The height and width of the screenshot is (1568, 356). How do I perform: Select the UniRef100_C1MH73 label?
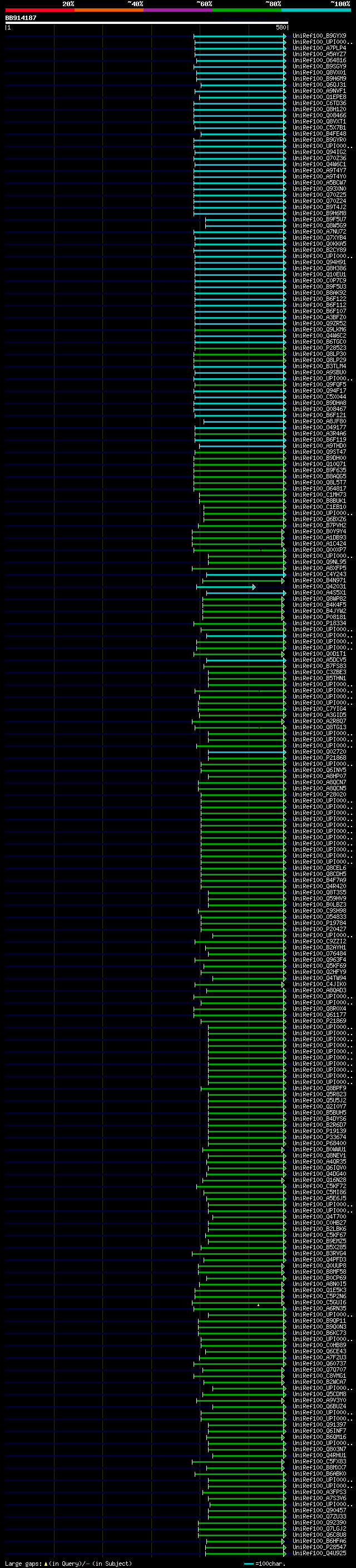pyautogui.click(x=319, y=494)
